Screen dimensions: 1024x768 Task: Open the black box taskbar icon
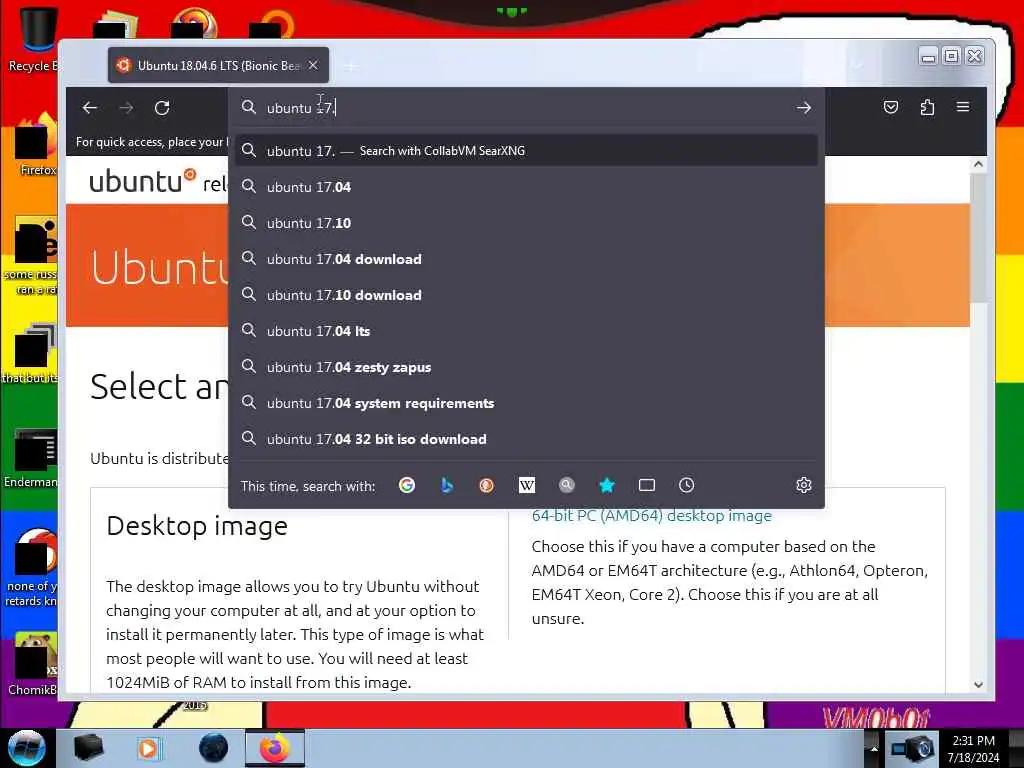click(x=88, y=748)
